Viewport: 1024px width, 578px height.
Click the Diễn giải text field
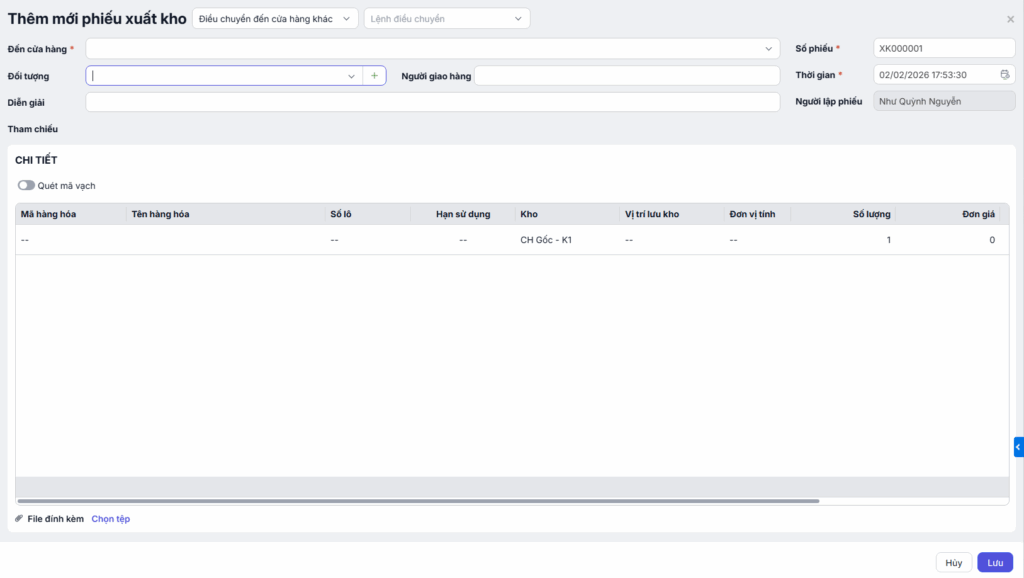point(432,102)
